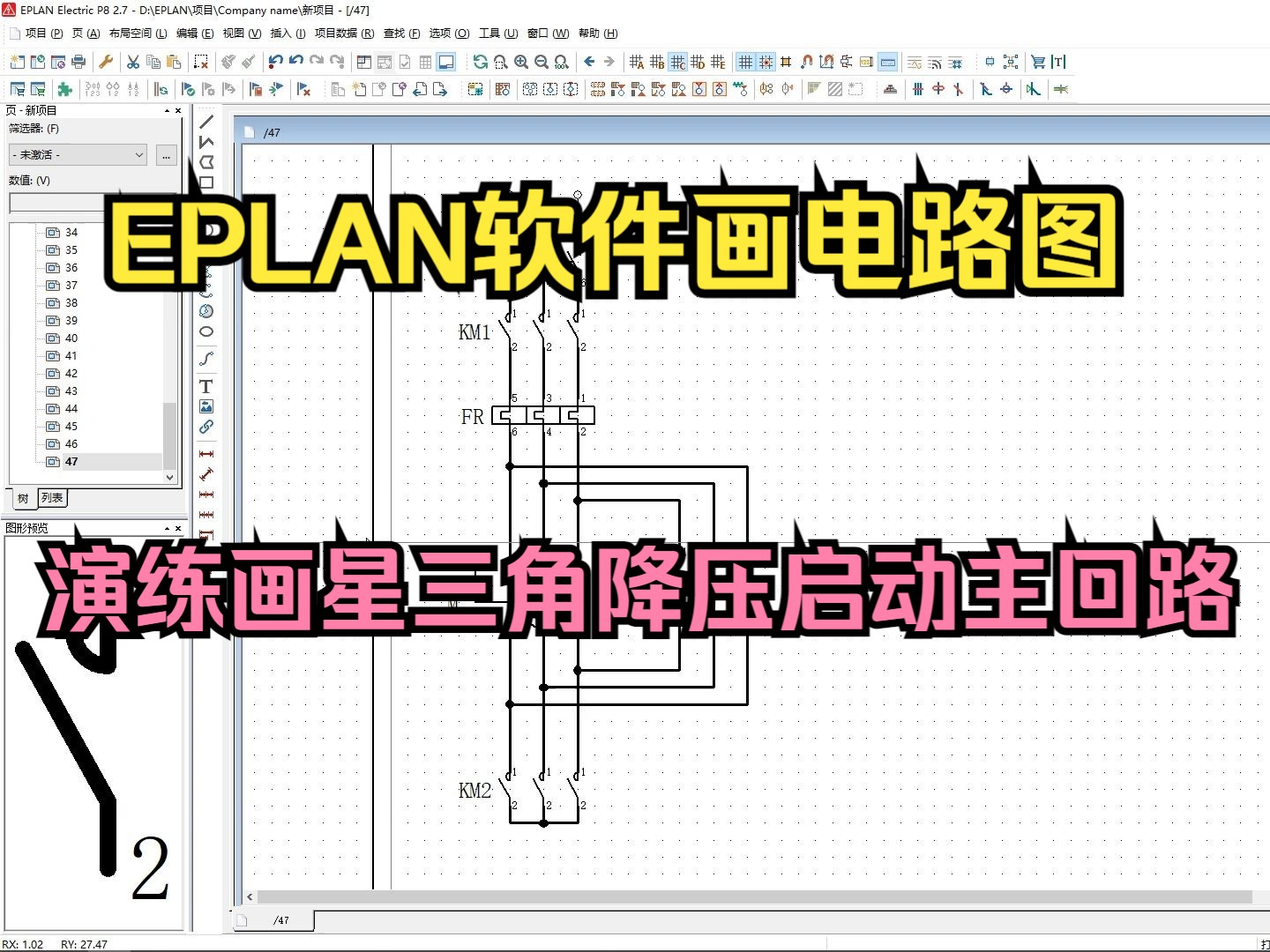
Task: Select page 34 in the tree
Action: [71, 233]
